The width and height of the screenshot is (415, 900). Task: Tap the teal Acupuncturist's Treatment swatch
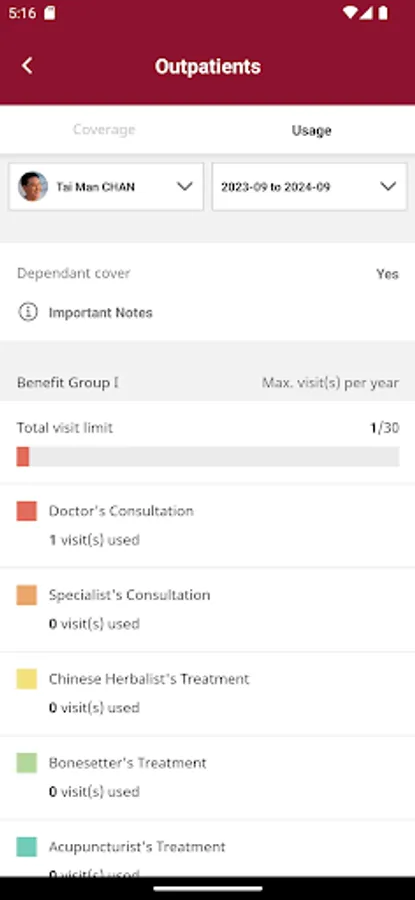26,847
